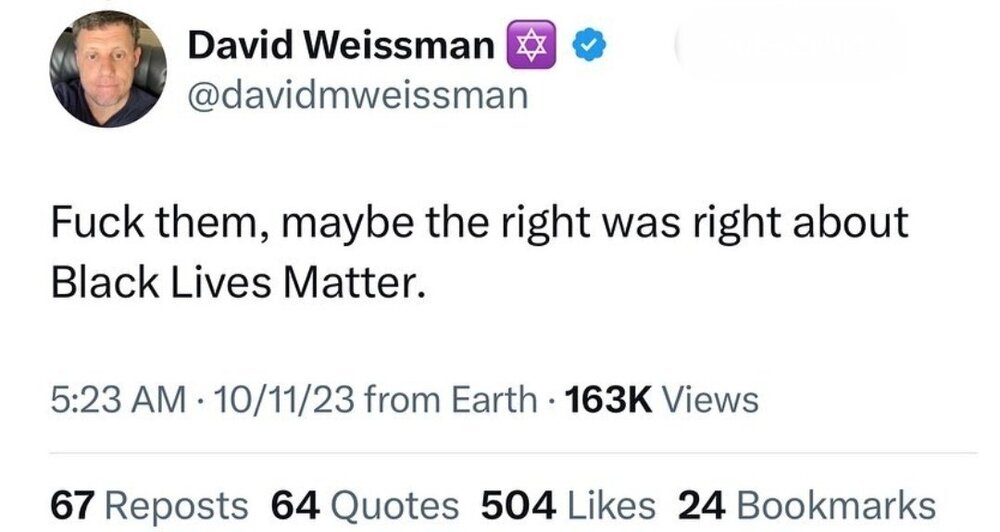The image size is (1000, 532).
Task: Click the 163K view count number
Action: point(609,400)
